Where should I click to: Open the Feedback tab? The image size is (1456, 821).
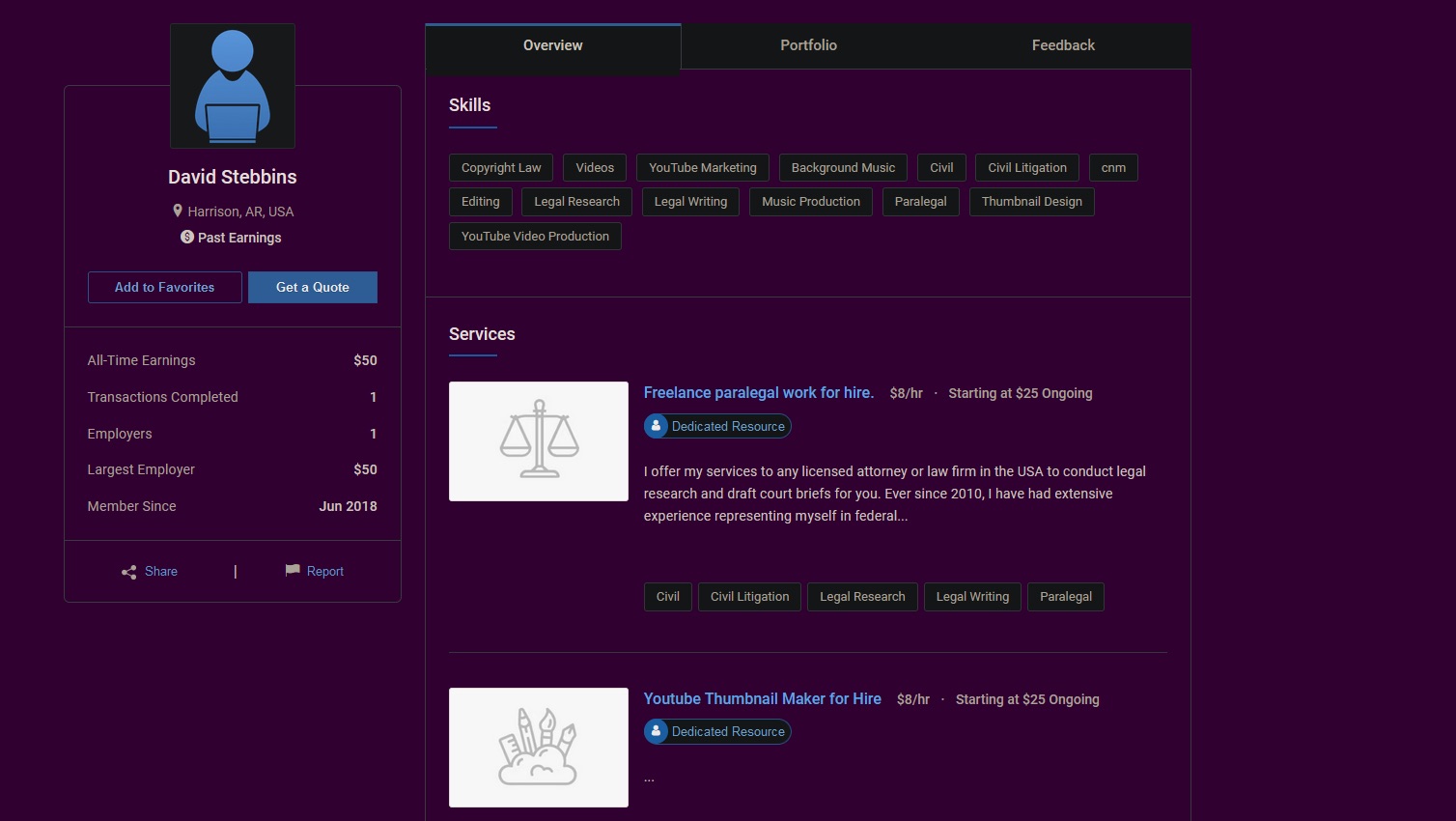click(1063, 45)
